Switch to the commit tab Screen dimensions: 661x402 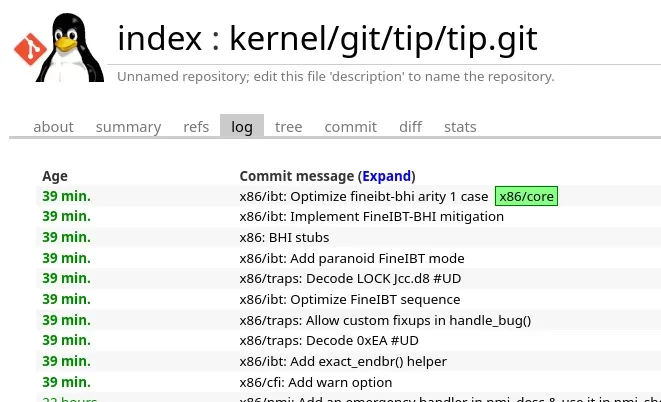point(350,127)
